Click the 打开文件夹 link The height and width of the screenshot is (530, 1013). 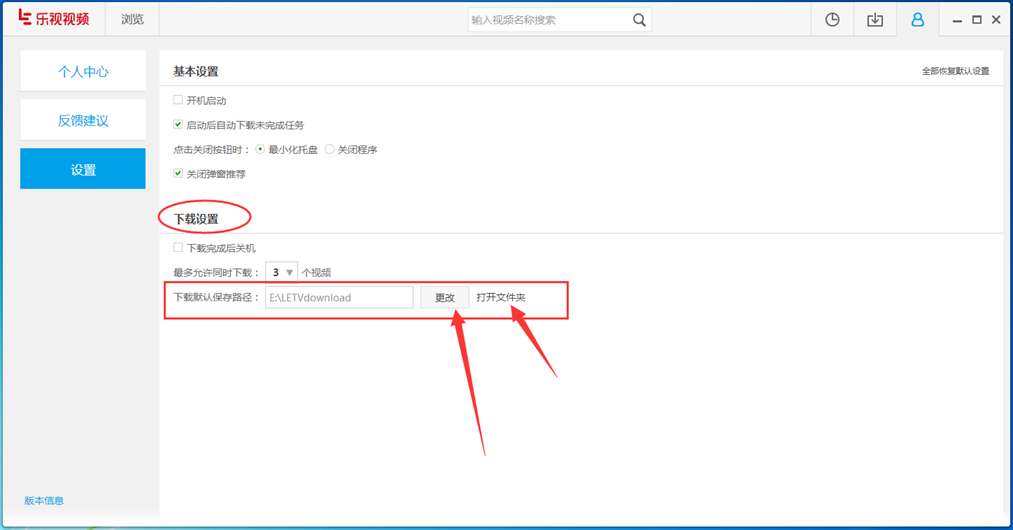pos(501,297)
